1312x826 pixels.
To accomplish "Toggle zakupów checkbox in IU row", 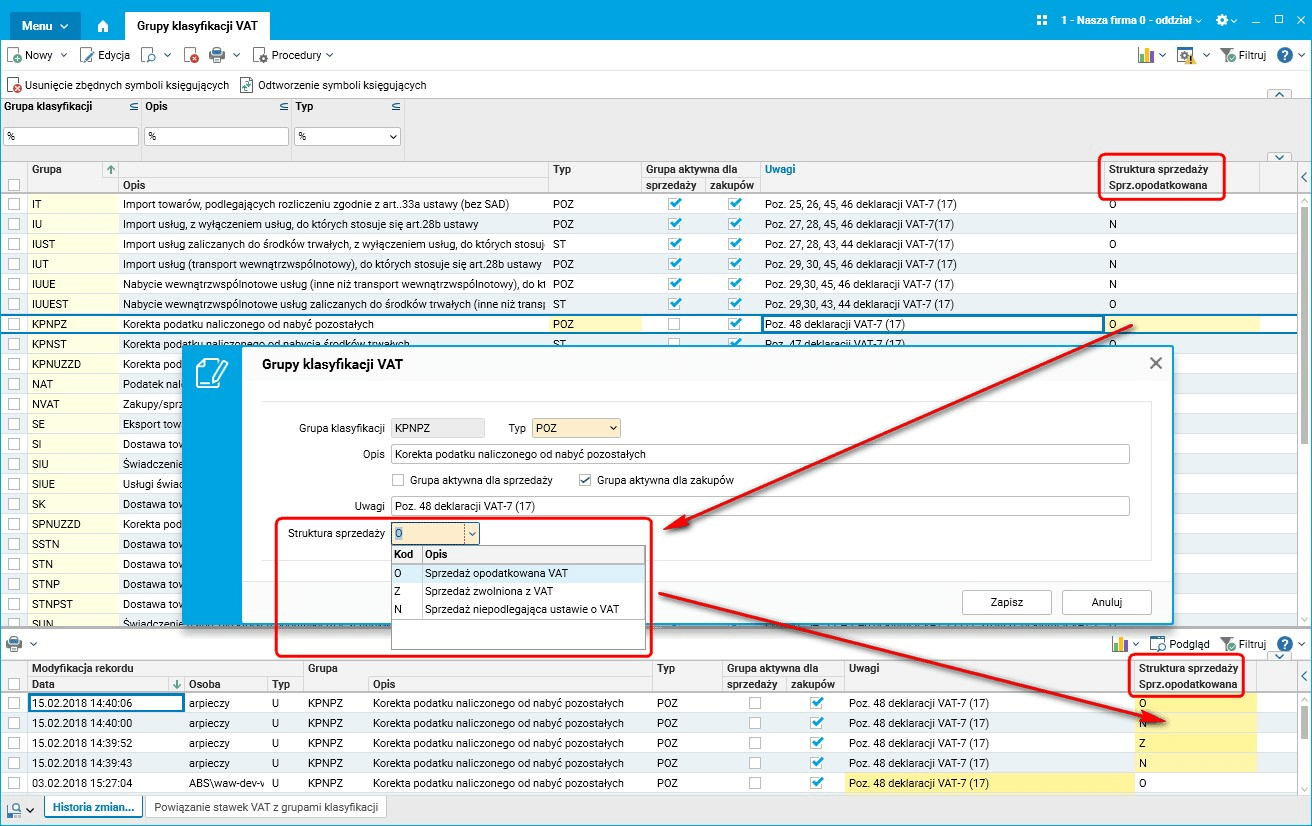I will [x=735, y=224].
